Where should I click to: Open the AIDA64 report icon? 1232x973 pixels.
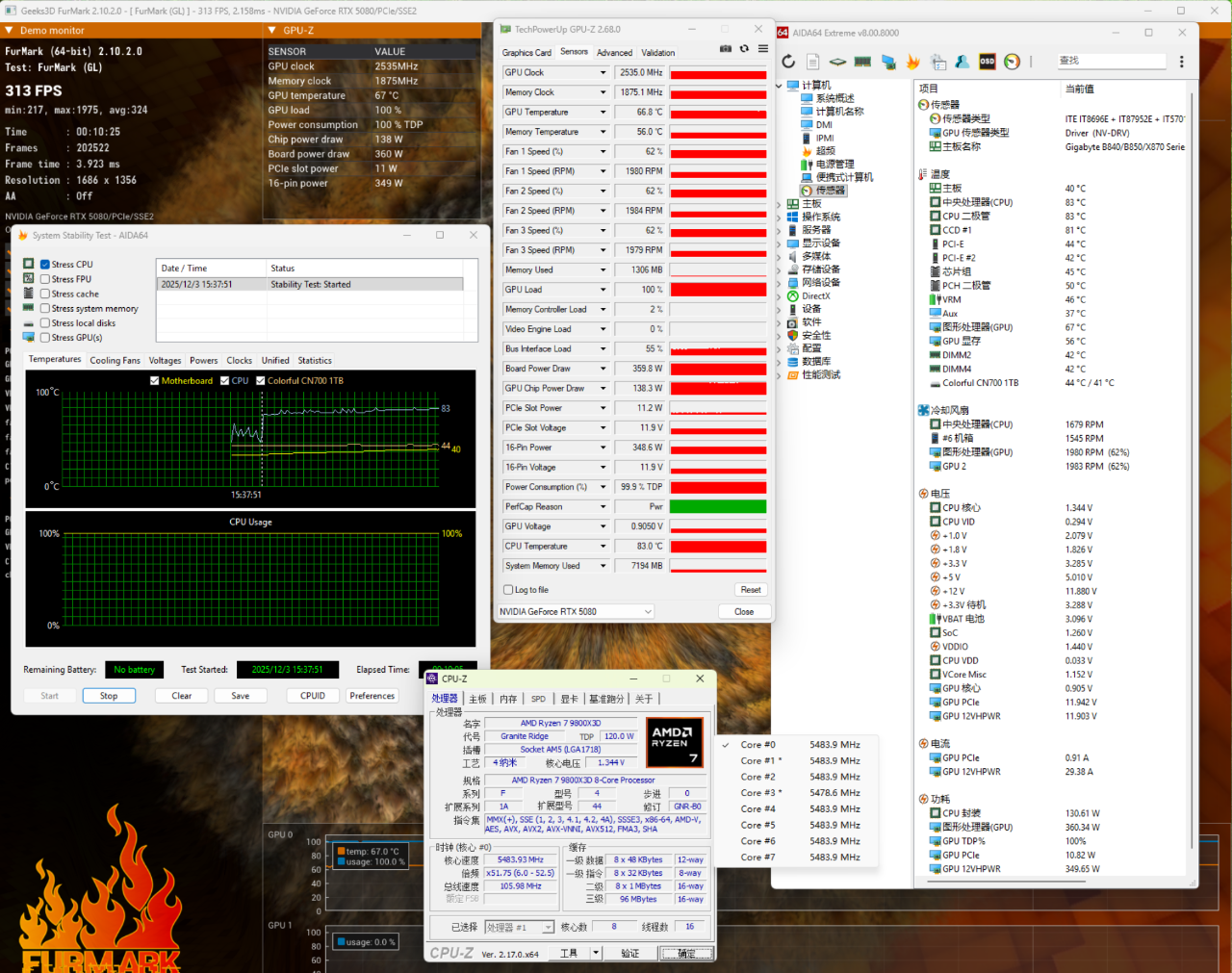click(813, 62)
